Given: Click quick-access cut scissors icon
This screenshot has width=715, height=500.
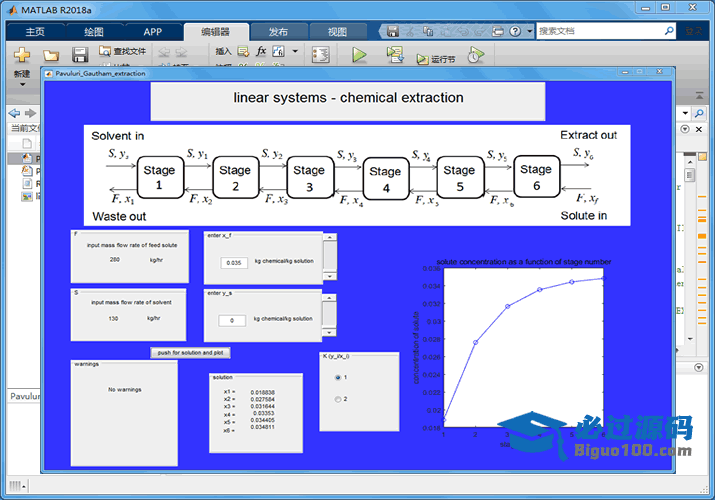Looking at the screenshot, I should (x=410, y=31).
